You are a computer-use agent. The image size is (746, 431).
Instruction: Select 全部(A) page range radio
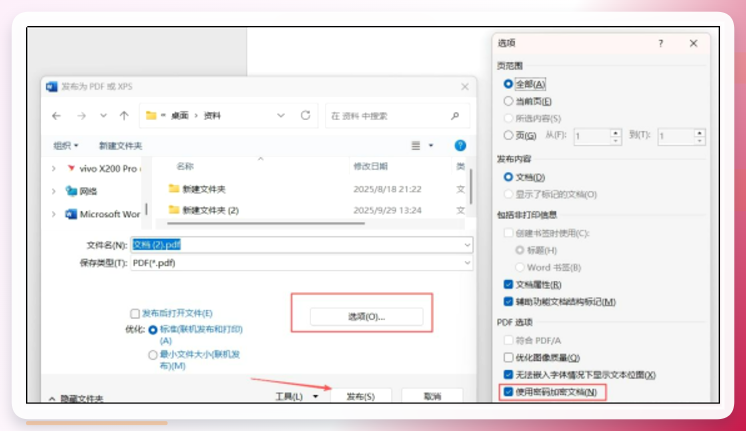coord(508,84)
